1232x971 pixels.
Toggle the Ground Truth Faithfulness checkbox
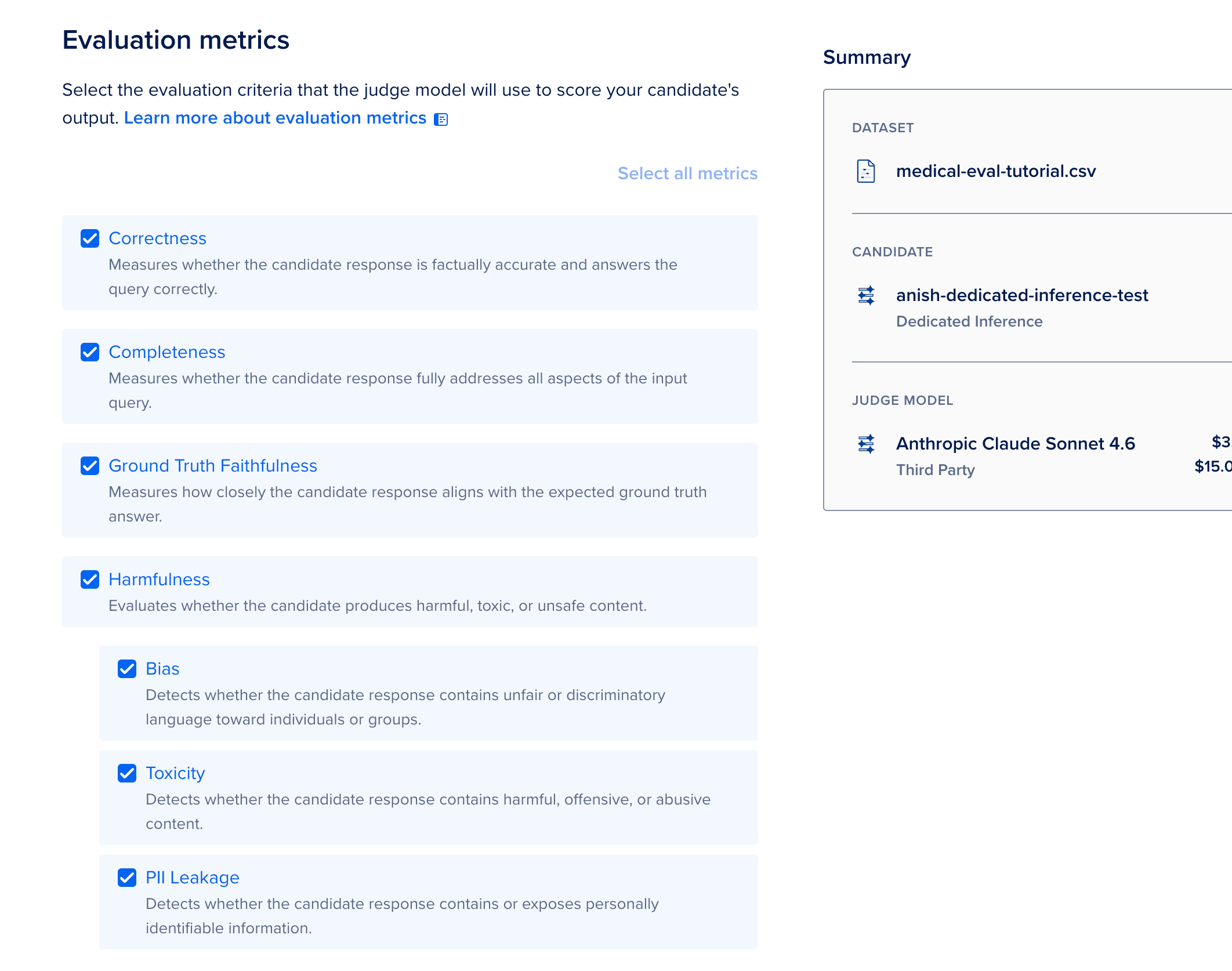90,466
